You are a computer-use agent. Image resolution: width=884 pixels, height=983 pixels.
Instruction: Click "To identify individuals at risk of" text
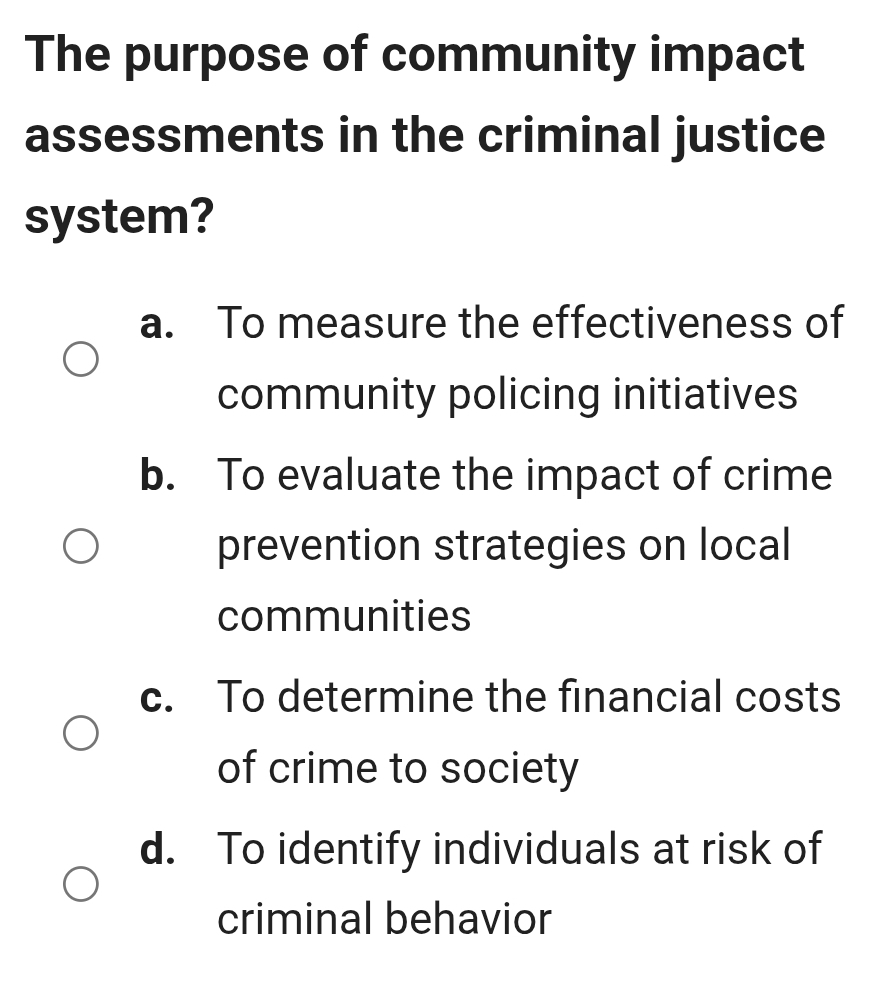(x=519, y=849)
